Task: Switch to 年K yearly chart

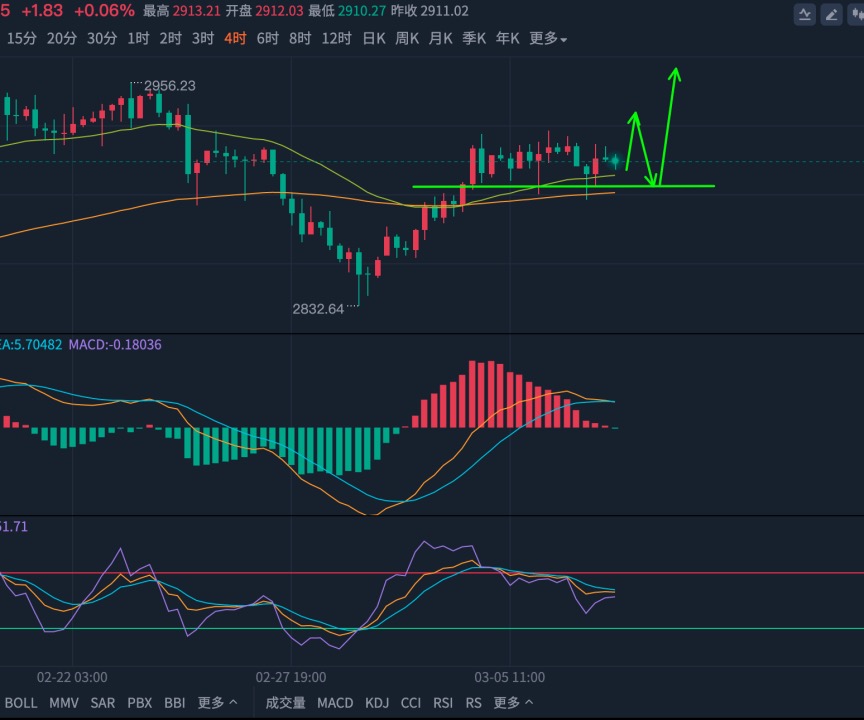Action: (507, 38)
